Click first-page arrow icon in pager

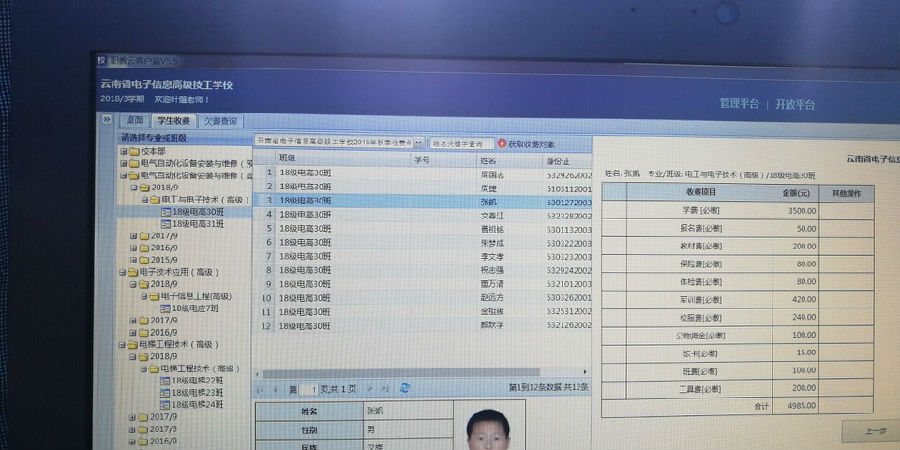coord(261,388)
